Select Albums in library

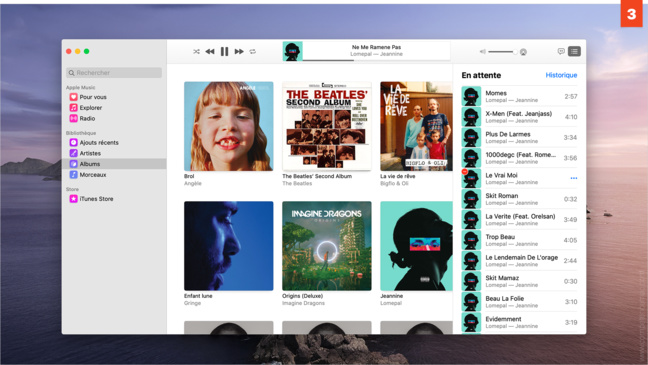point(114,164)
